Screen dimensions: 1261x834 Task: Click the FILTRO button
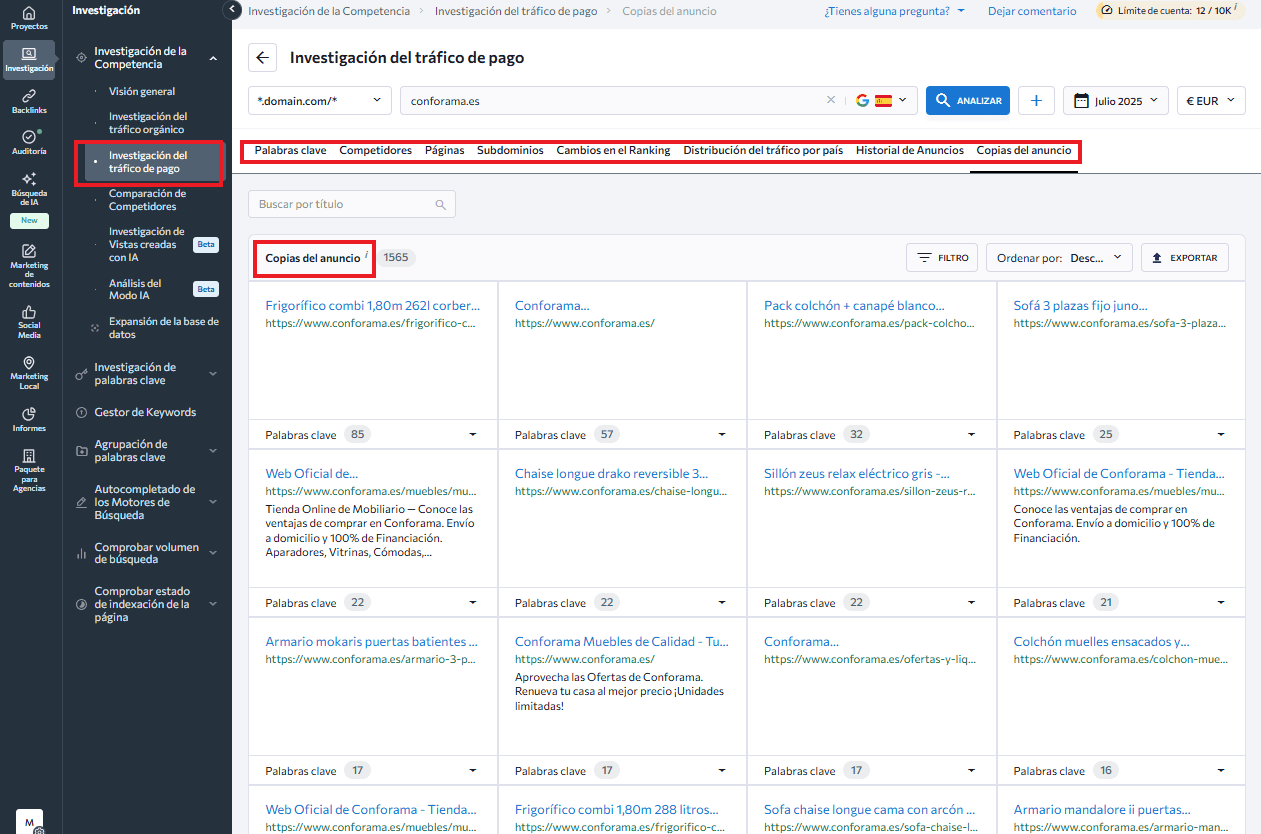942,257
